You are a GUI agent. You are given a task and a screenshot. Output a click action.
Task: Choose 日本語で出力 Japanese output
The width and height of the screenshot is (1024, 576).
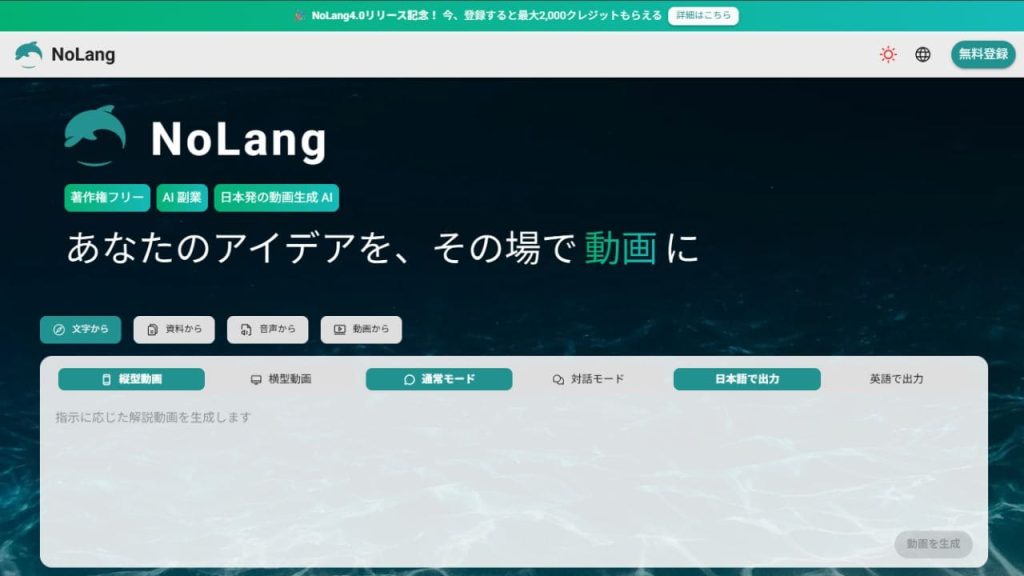pos(746,379)
